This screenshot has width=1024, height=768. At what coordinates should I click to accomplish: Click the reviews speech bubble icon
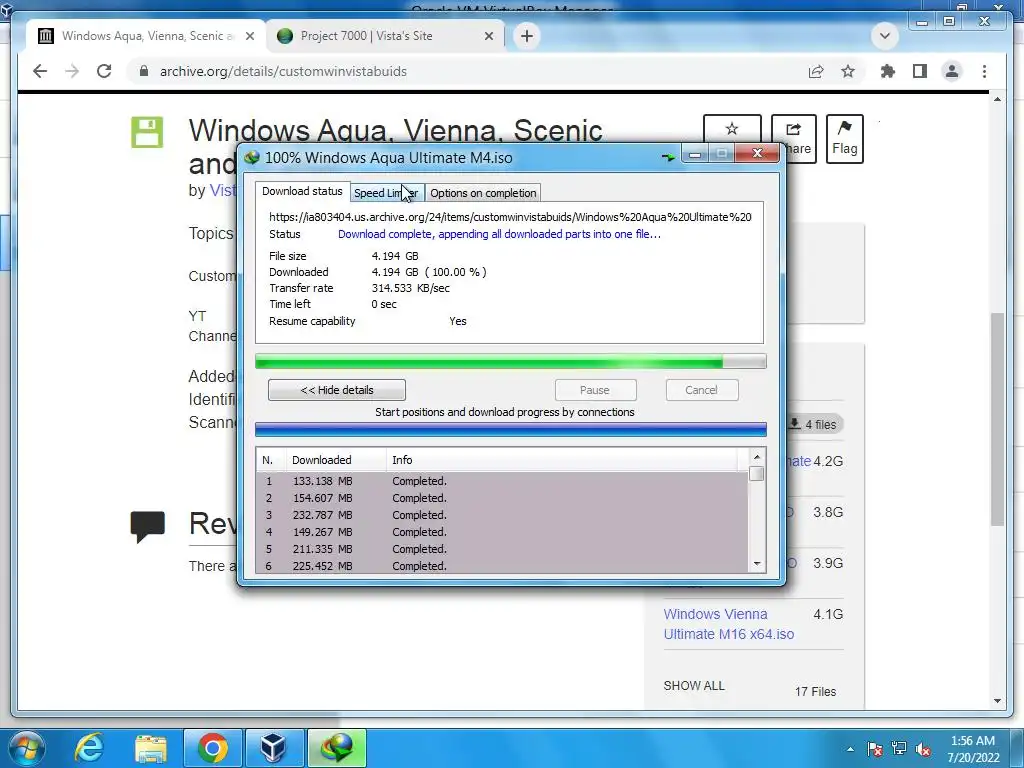[148, 526]
